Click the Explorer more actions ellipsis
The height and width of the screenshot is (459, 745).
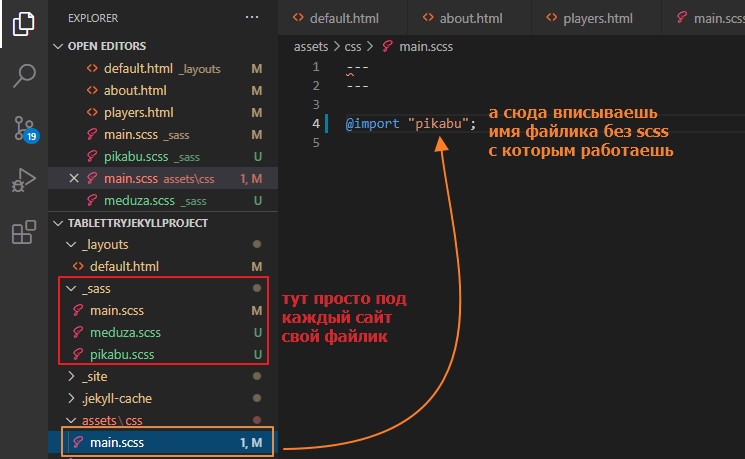[x=251, y=18]
